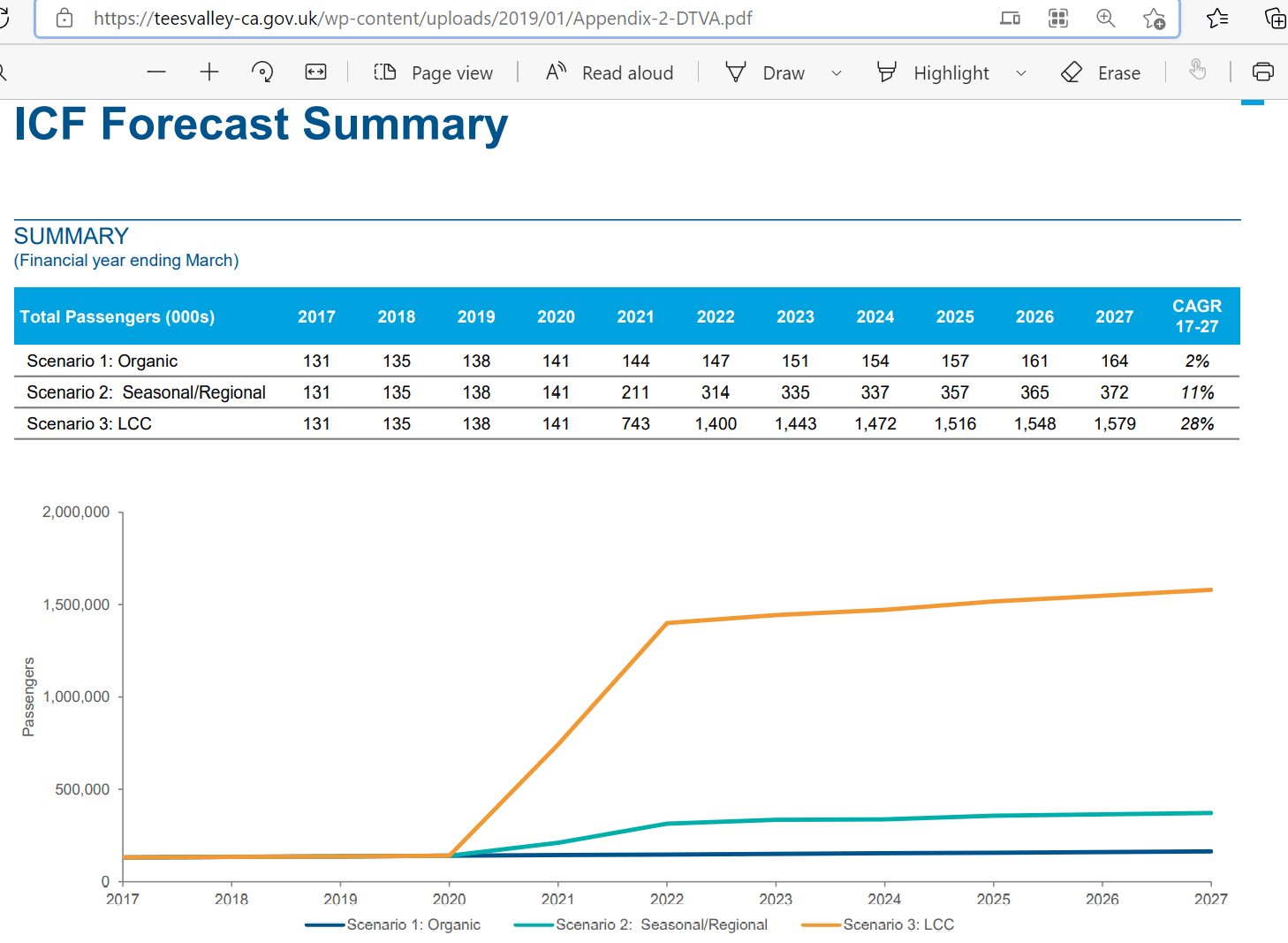Click the vertical "Passengers" axis title
1288x943 pixels.
pos(28,697)
